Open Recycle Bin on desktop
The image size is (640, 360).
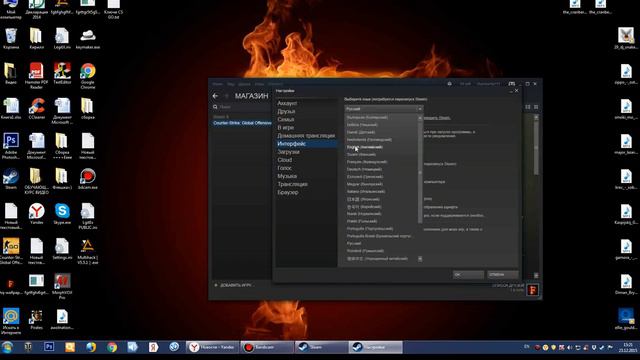pyautogui.click(x=11, y=39)
